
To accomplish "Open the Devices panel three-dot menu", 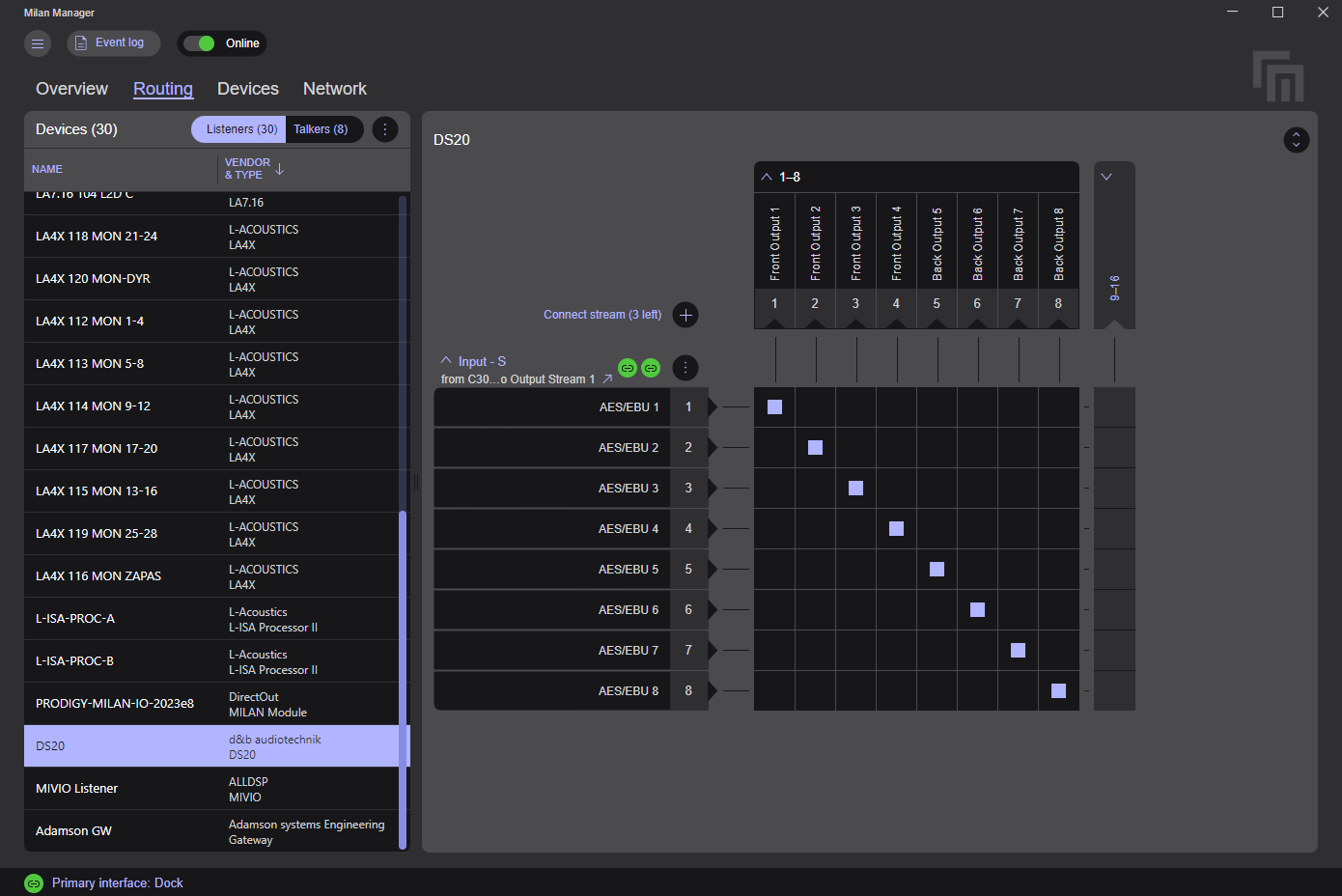I will click(x=385, y=129).
